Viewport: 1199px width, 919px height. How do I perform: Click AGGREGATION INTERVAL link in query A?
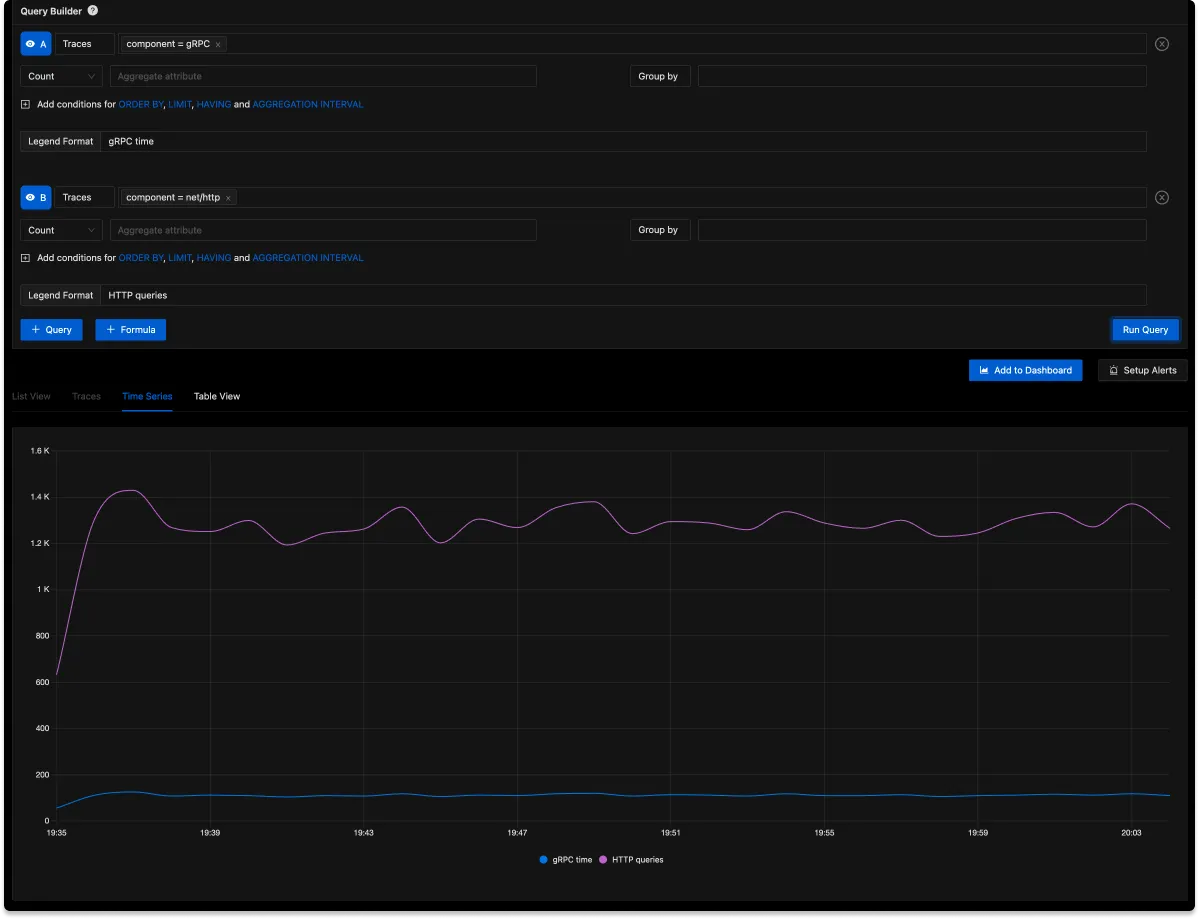[x=307, y=104]
